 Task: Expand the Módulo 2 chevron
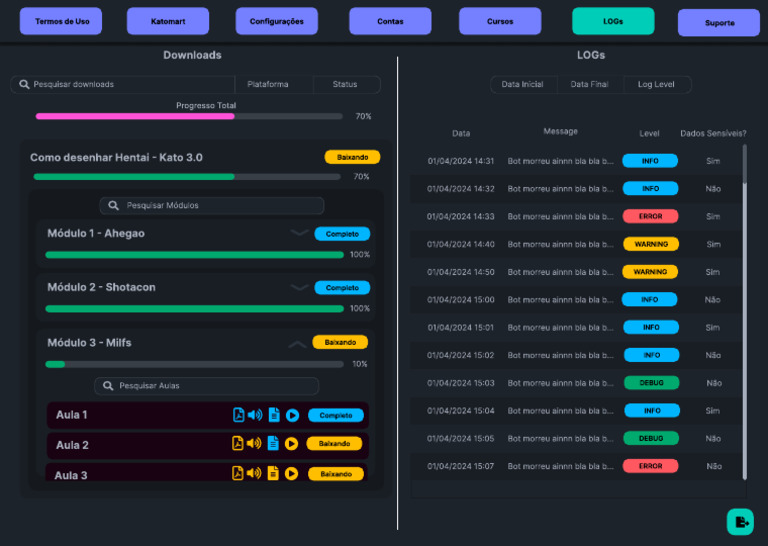[299, 287]
